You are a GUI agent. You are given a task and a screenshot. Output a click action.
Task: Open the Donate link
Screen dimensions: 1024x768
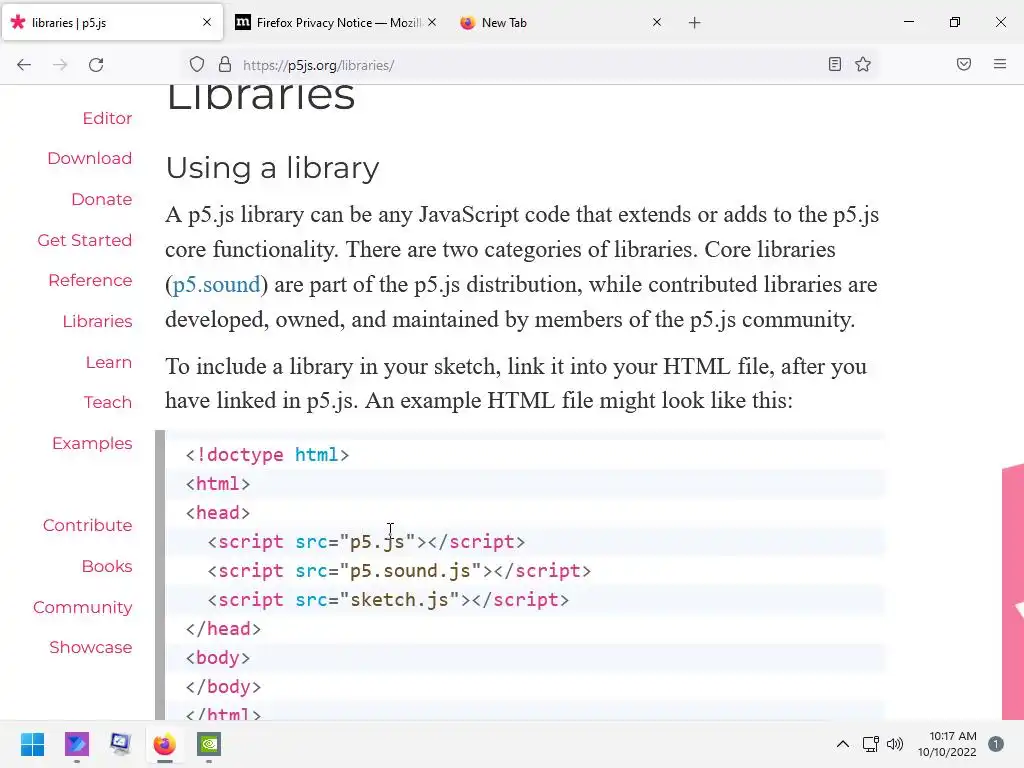(x=101, y=199)
